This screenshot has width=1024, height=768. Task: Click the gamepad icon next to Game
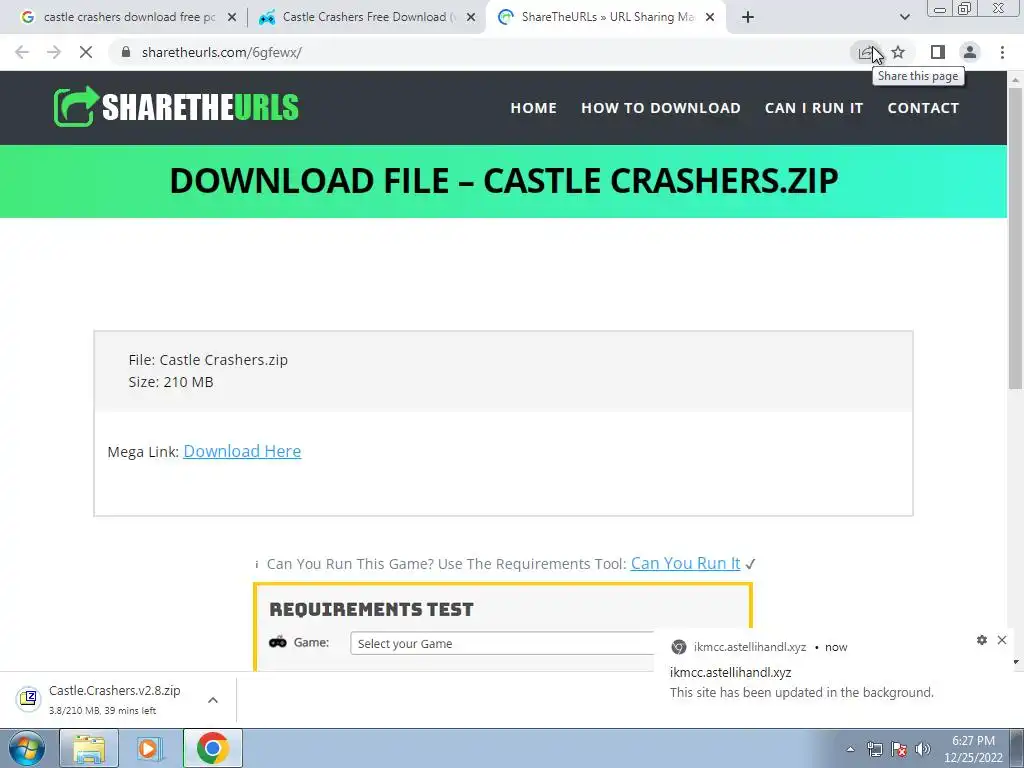pos(278,642)
